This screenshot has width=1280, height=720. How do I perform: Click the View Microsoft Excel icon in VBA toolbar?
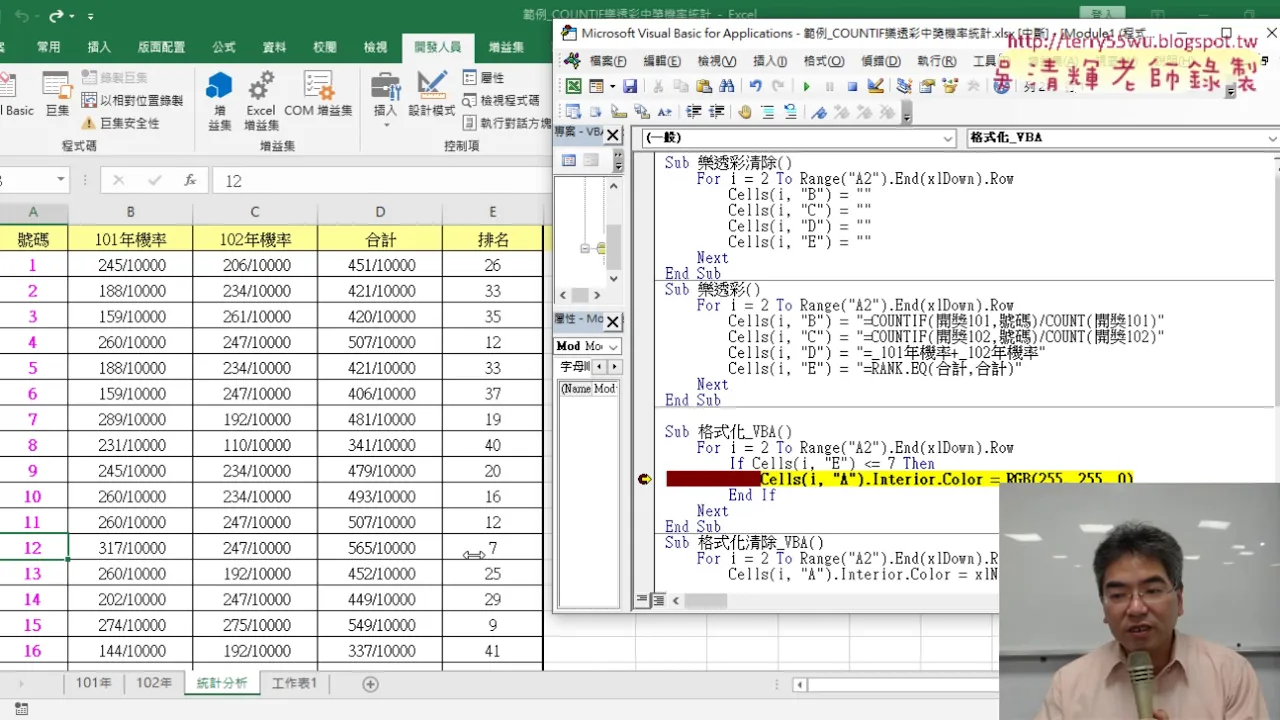574,86
